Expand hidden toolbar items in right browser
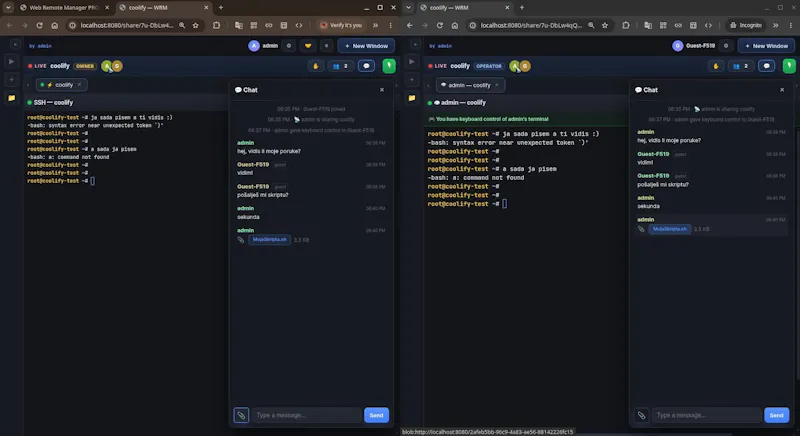The height and width of the screenshot is (436, 800). click(776, 25)
